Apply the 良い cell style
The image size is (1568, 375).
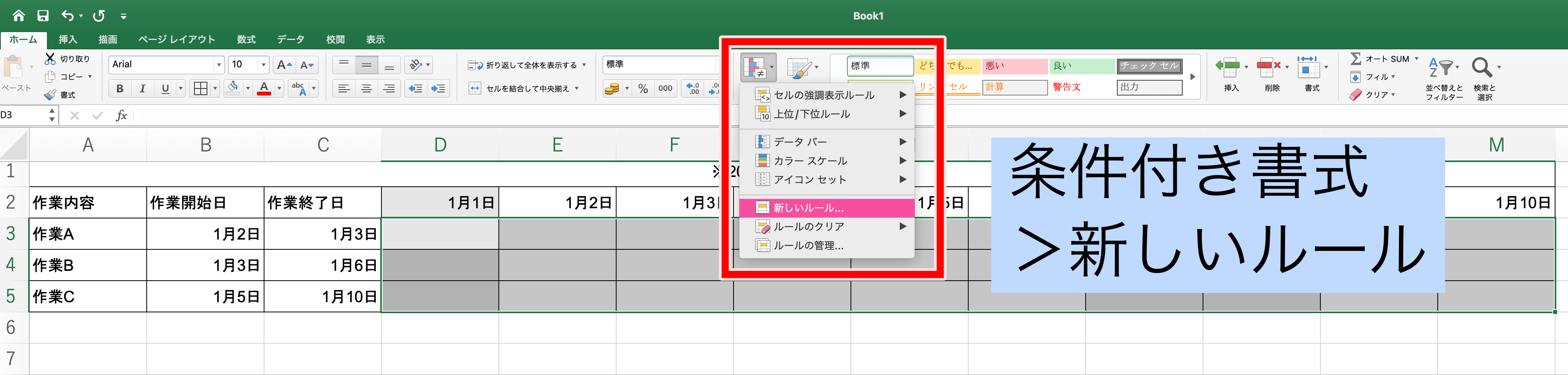1082,66
